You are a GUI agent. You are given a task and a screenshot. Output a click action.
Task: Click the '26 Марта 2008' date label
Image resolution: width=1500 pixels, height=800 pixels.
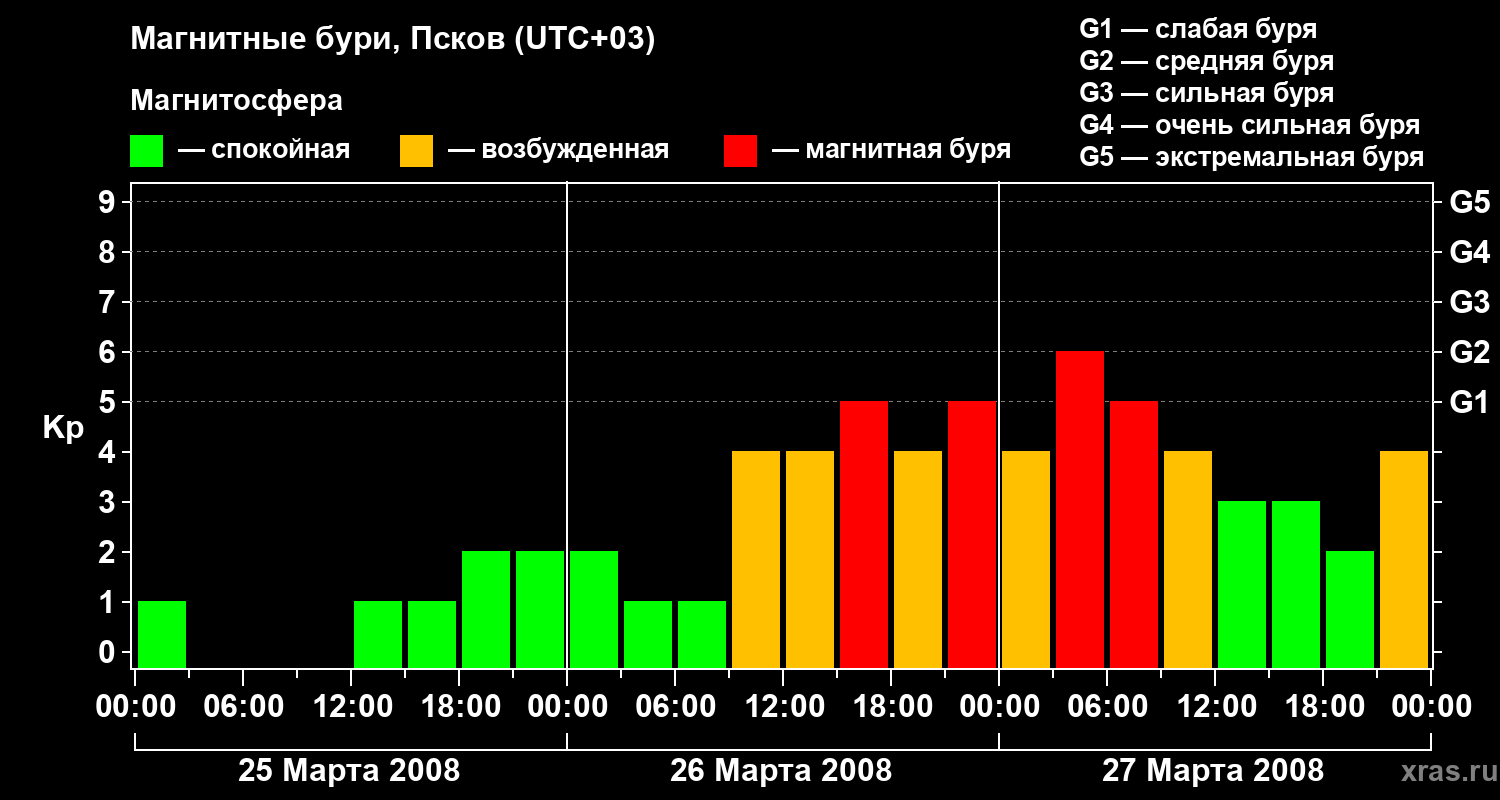(x=781, y=771)
